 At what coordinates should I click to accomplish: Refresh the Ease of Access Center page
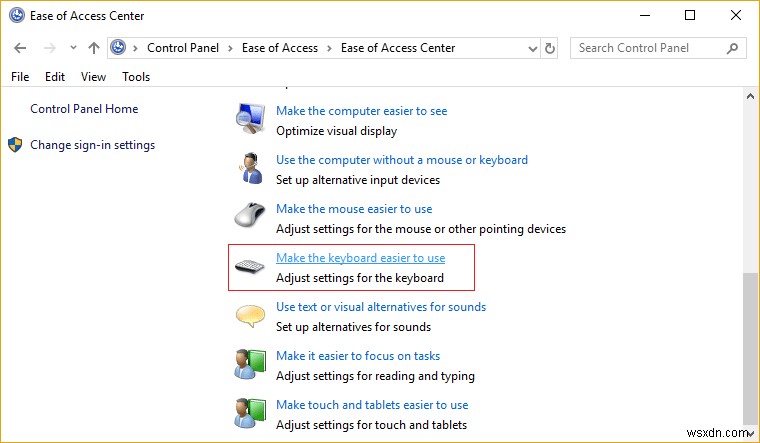pos(550,48)
